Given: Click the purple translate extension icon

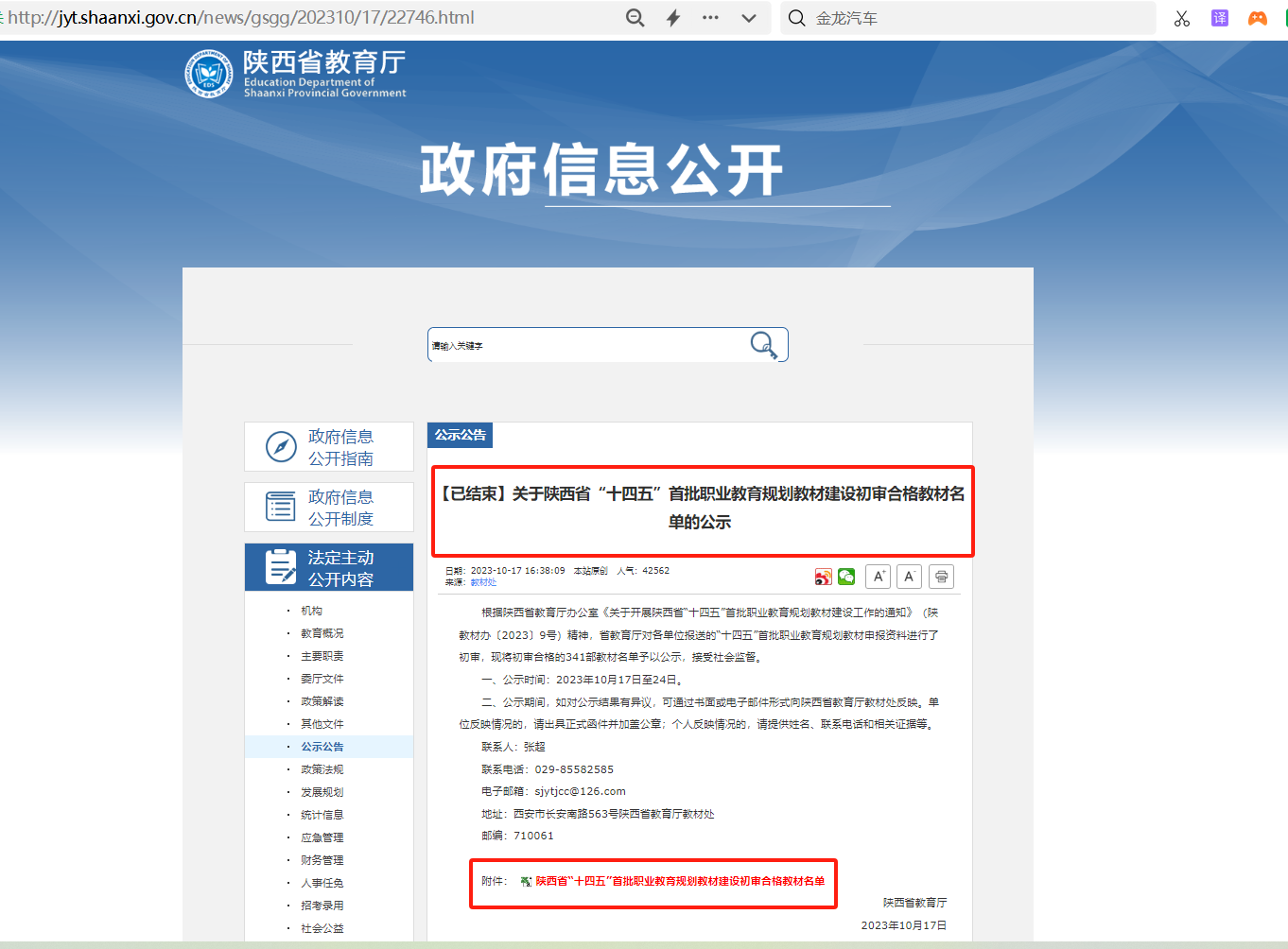Looking at the screenshot, I should click(x=1220, y=18).
